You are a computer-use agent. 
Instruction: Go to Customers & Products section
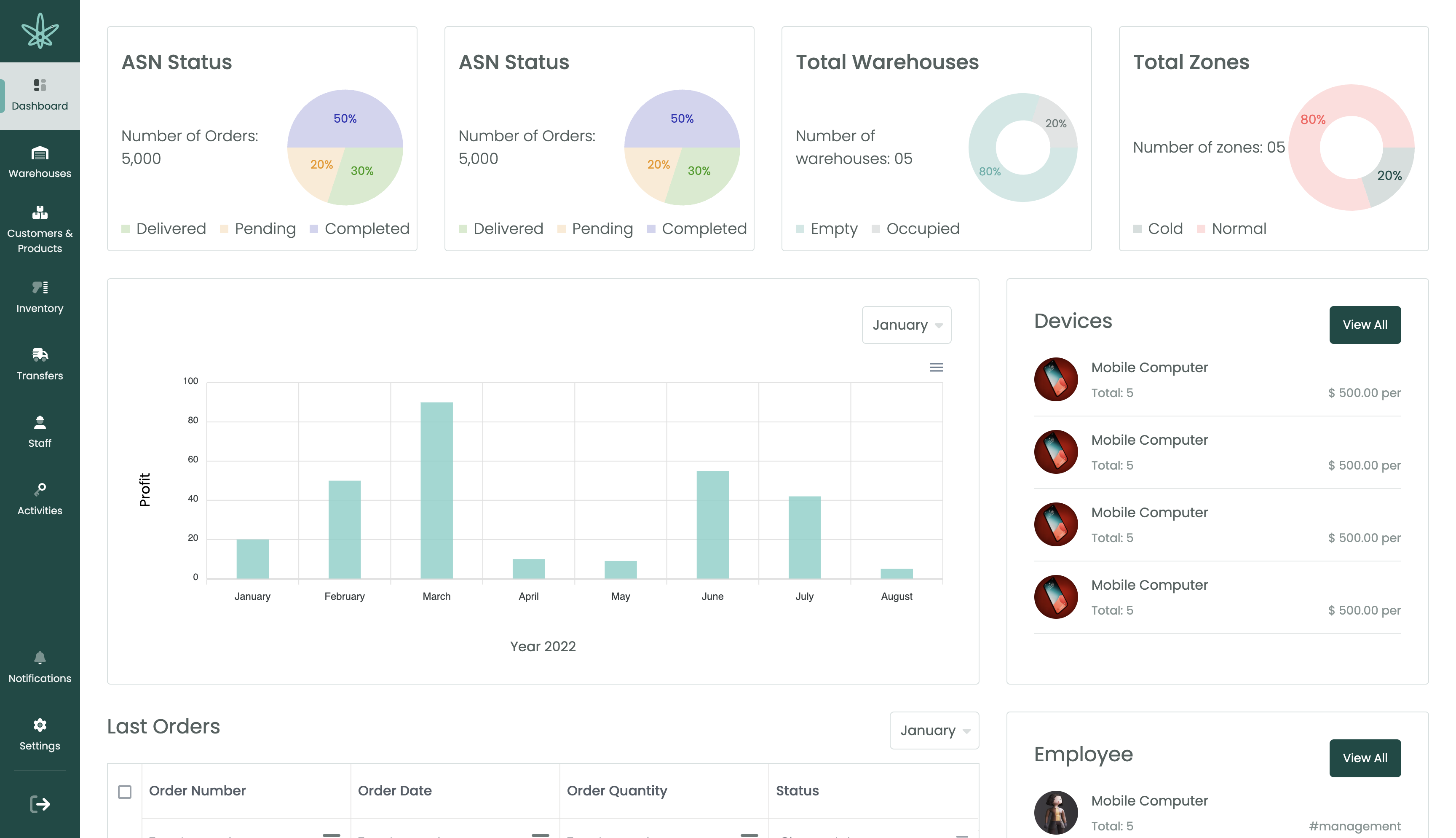pyautogui.click(x=40, y=230)
